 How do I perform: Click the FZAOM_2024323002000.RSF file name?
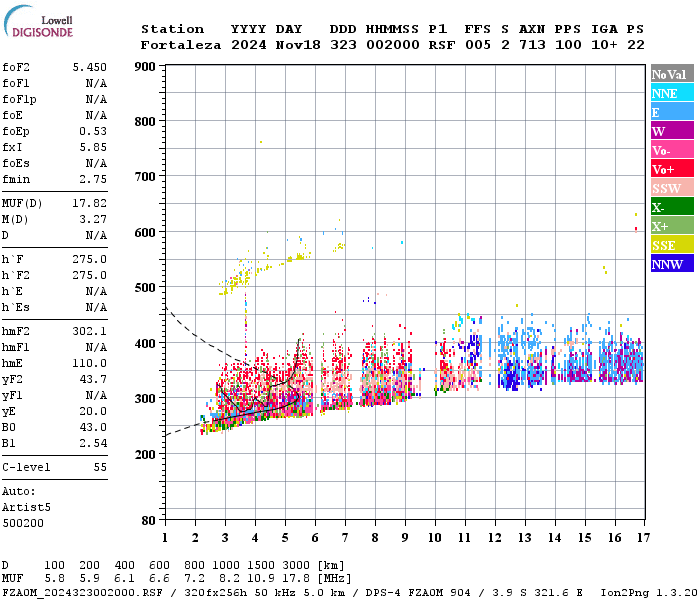click(x=83, y=592)
